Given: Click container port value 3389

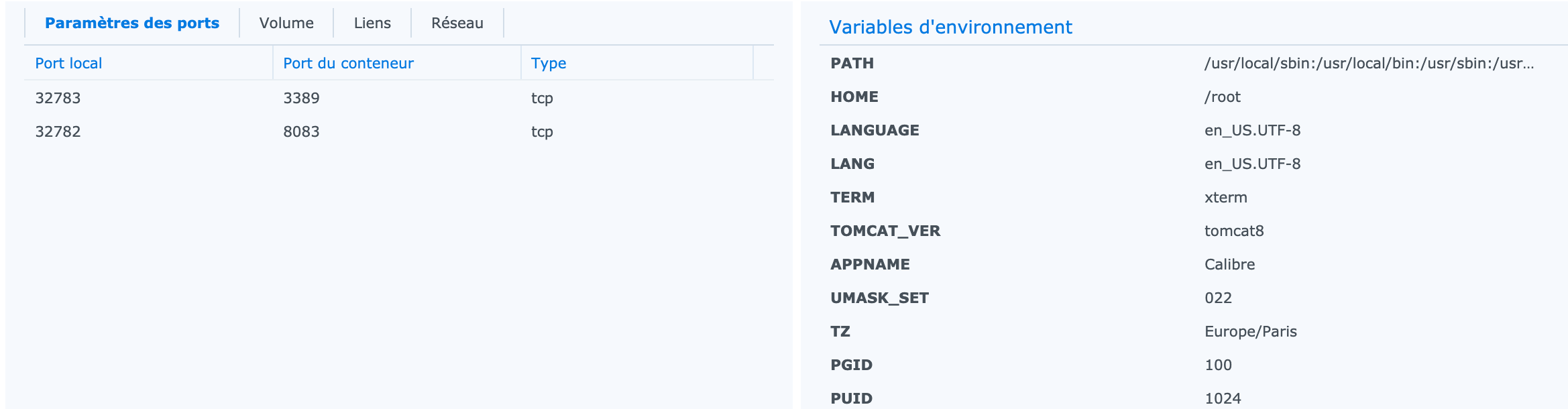Looking at the screenshot, I should pyautogui.click(x=301, y=99).
